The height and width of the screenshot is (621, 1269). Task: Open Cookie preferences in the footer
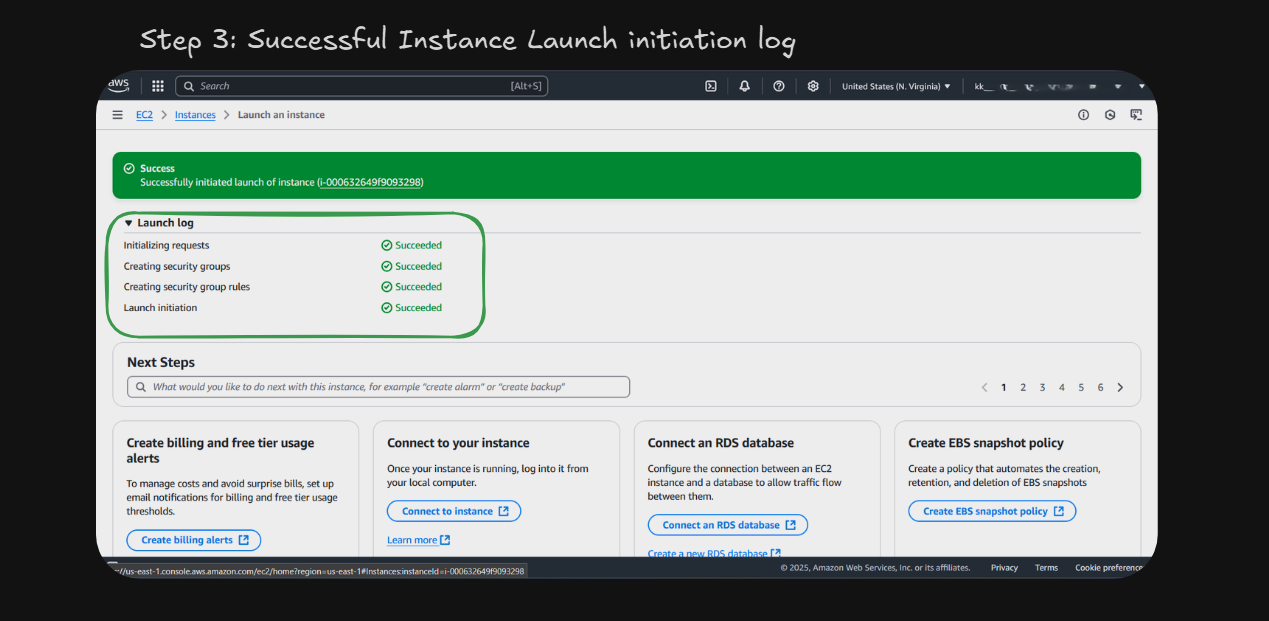[1109, 568]
